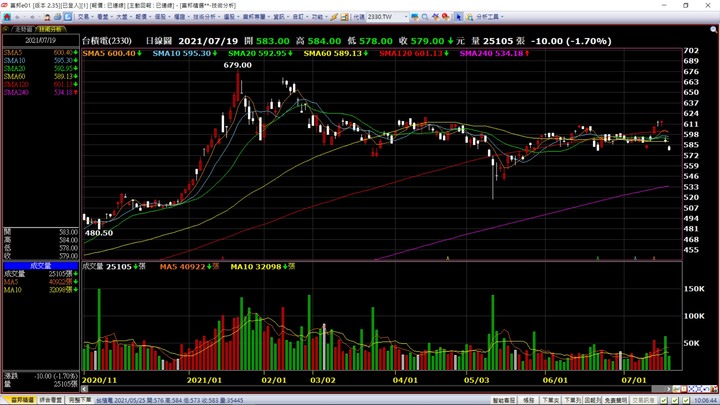
Task: Click the first chart icon right of scrollbar
Action: click(x=676, y=389)
